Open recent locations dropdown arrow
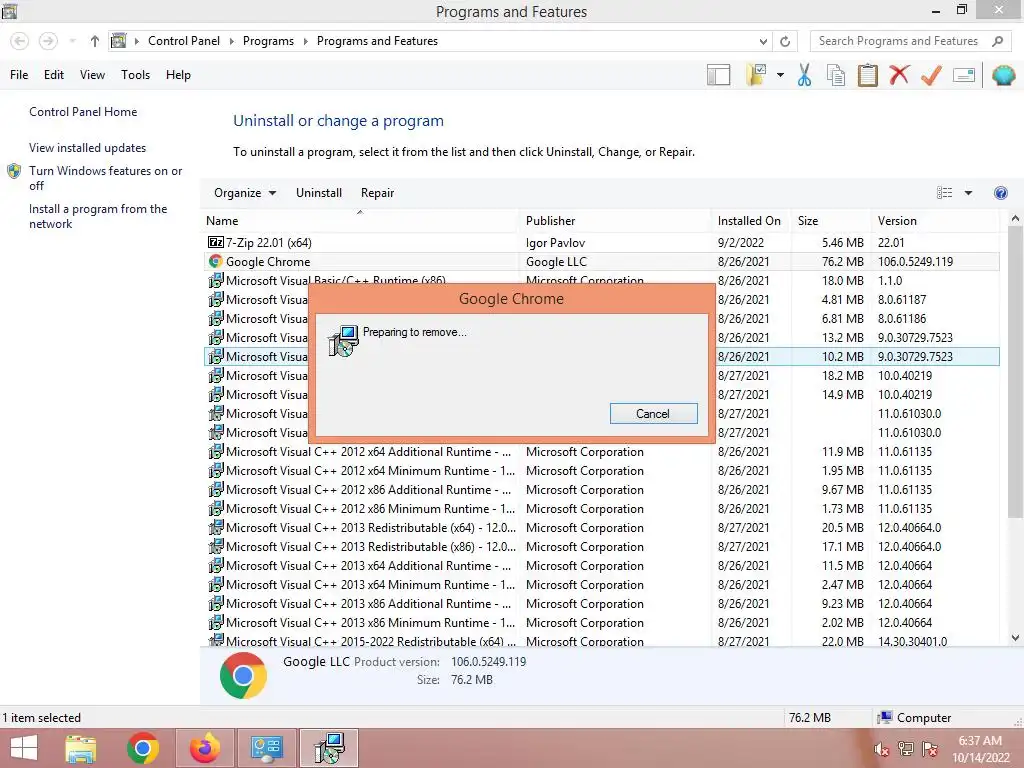Viewport: 1024px width, 768px height. click(72, 41)
